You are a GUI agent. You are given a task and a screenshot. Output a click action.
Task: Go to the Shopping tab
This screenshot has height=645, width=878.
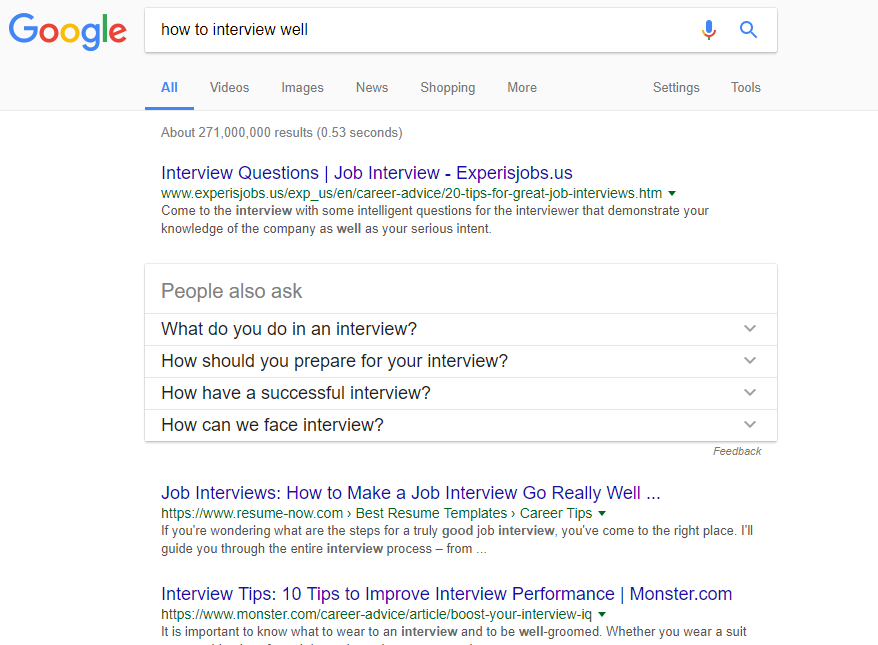(x=448, y=88)
